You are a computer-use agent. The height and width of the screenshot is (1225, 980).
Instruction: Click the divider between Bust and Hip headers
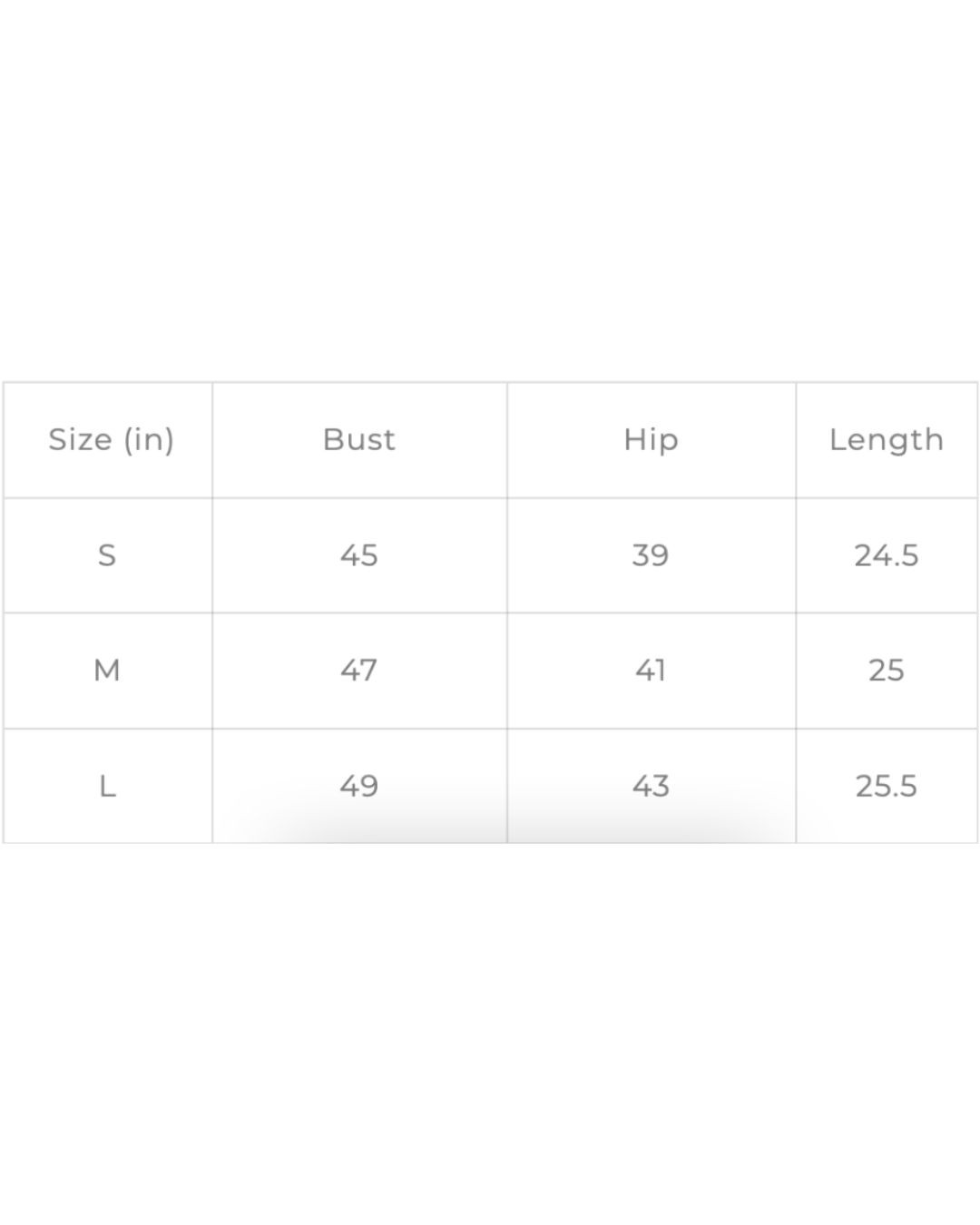507,440
